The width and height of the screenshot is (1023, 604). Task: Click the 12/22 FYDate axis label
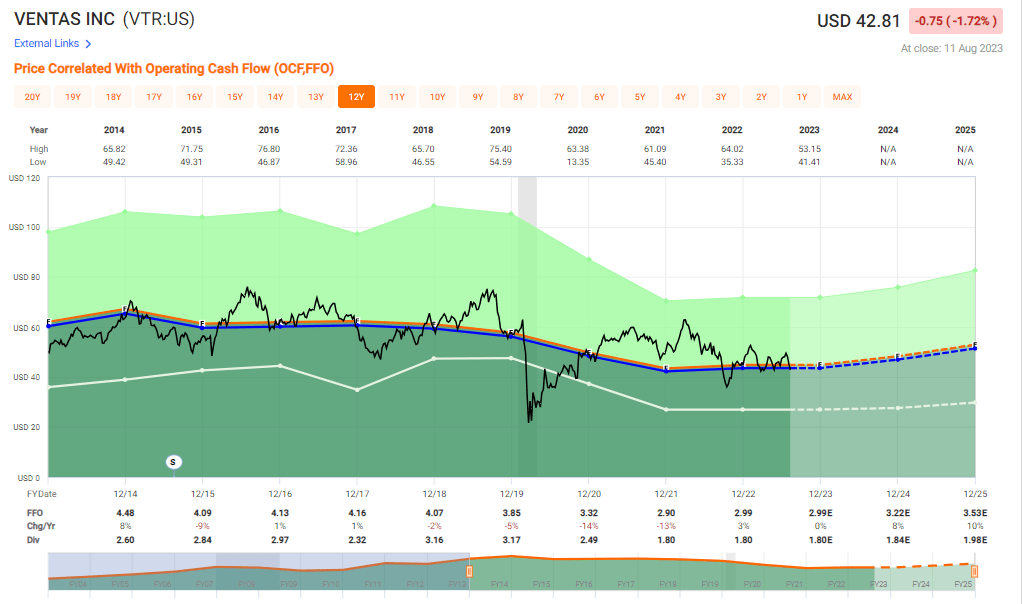[x=743, y=494]
